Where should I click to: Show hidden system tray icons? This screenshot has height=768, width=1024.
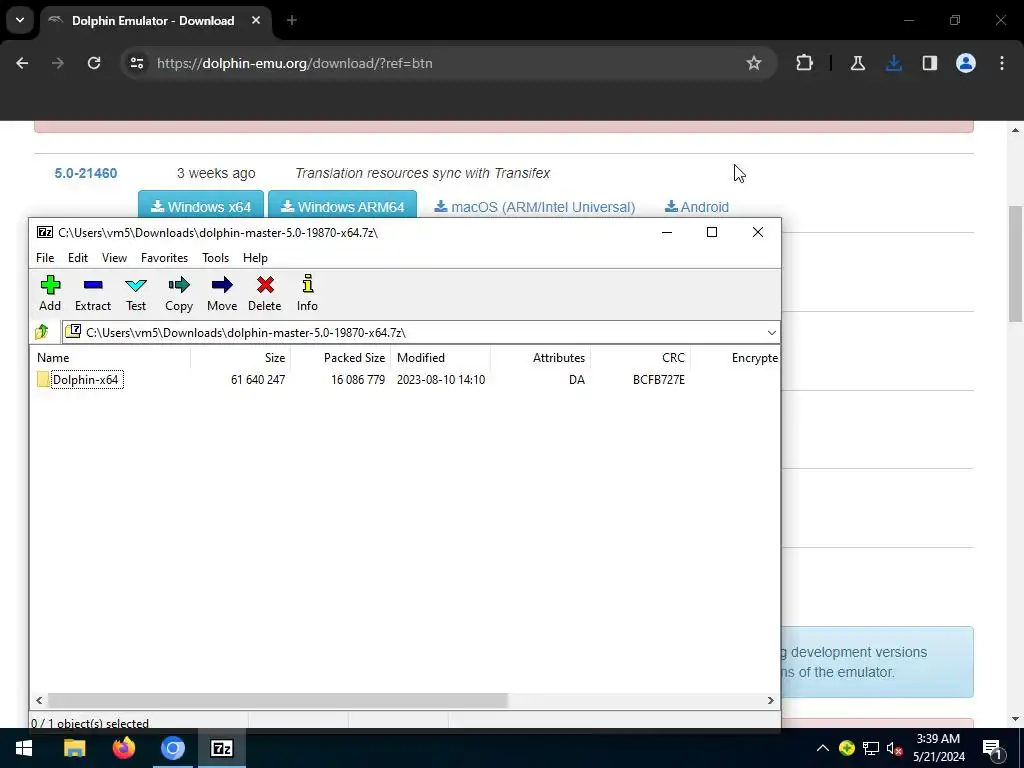[822, 748]
